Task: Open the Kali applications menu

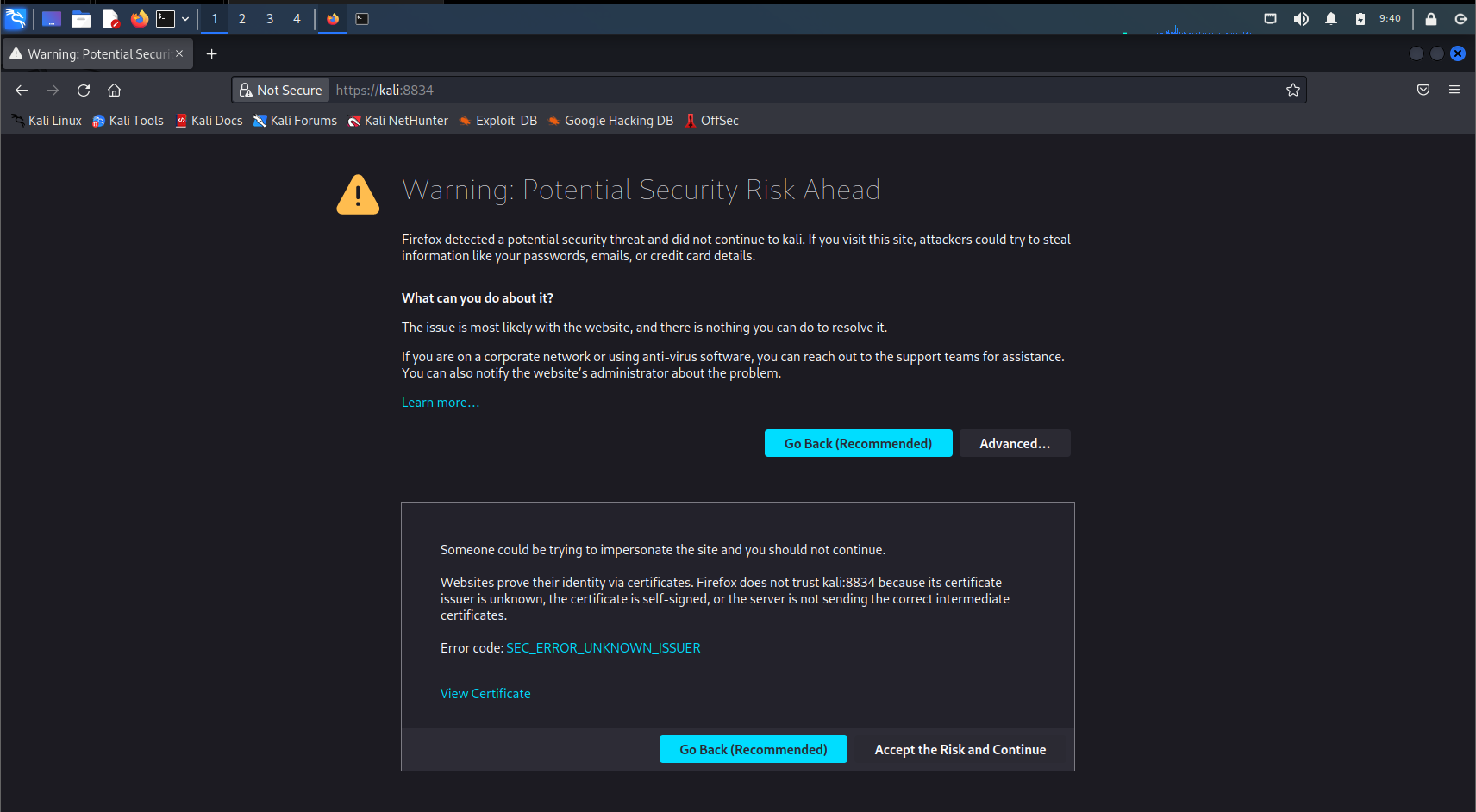Action: tap(16, 18)
